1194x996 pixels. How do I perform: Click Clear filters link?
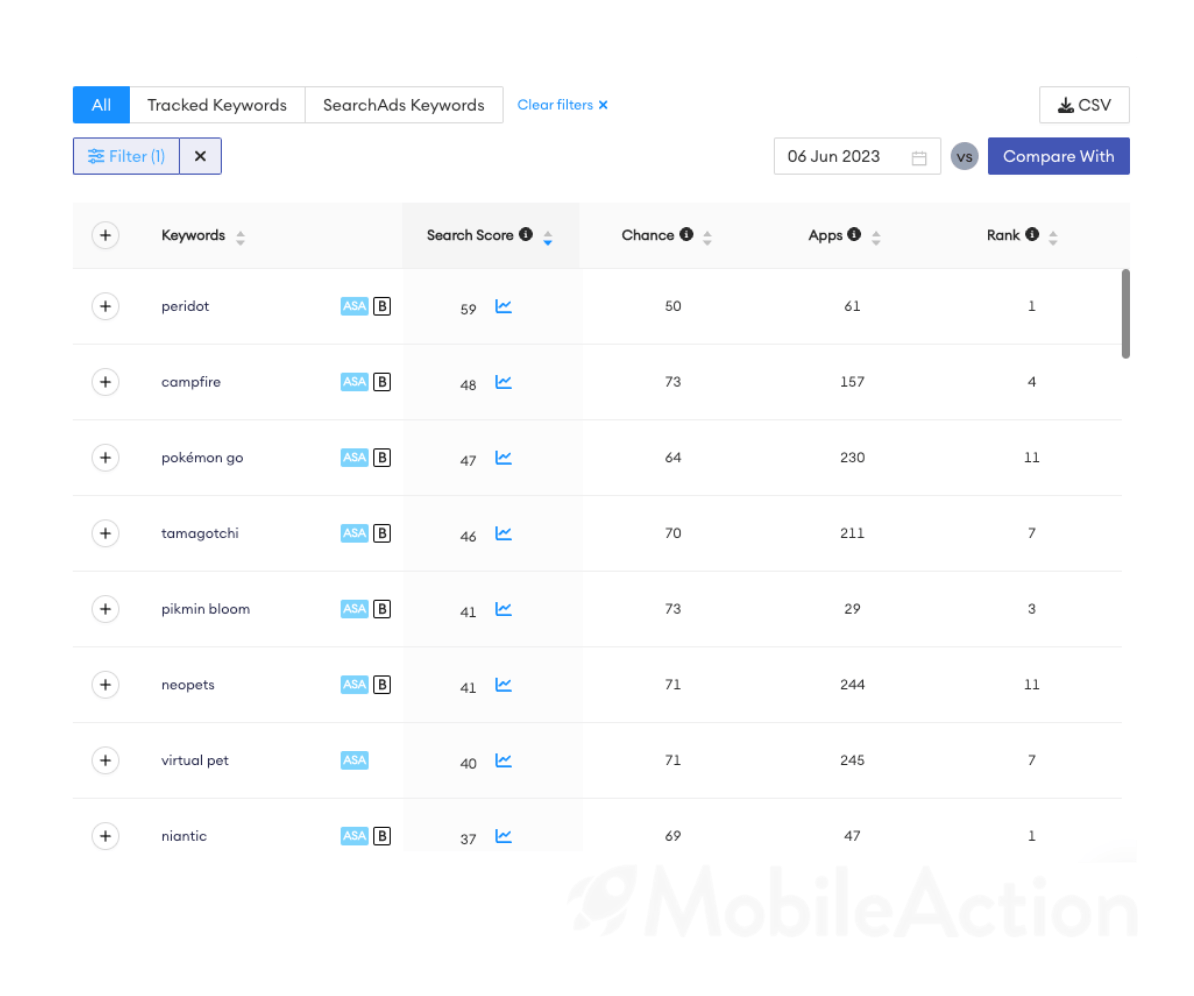(x=562, y=105)
